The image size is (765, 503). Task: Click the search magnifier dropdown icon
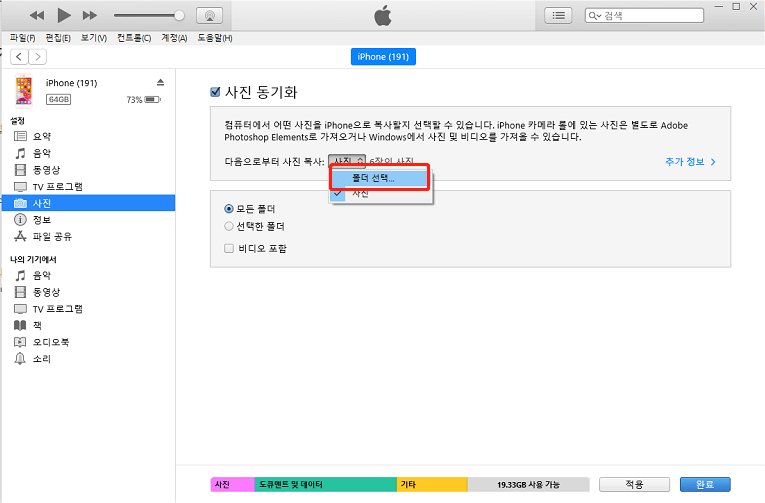tap(594, 16)
